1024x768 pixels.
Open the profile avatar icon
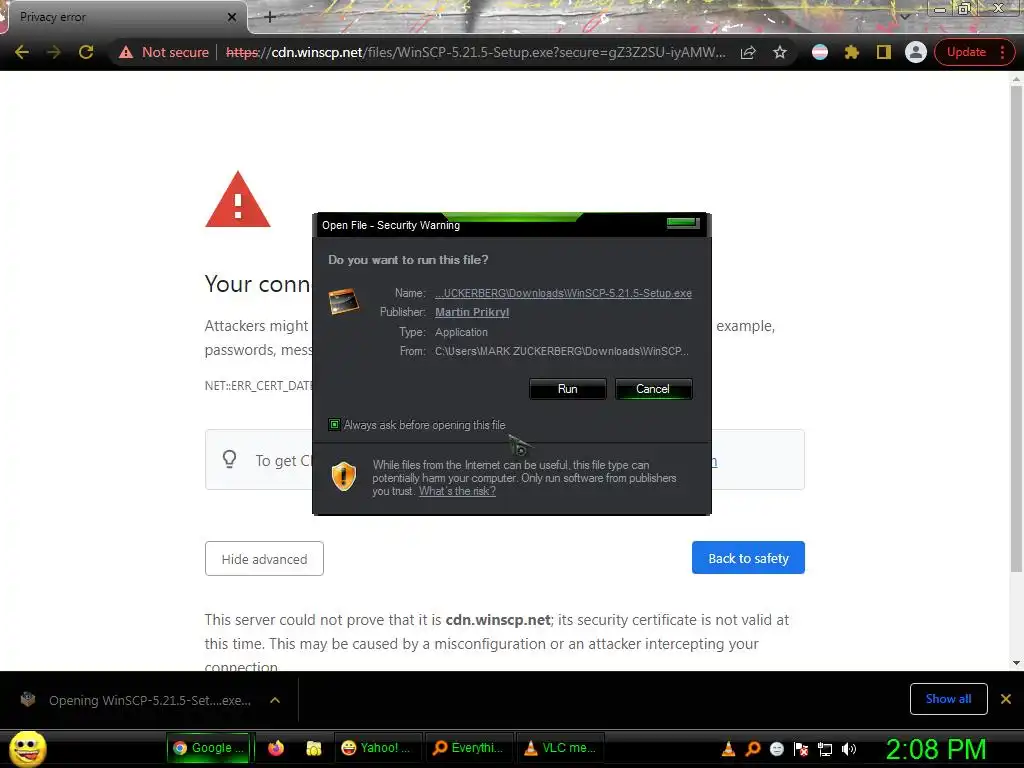click(916, 52)
